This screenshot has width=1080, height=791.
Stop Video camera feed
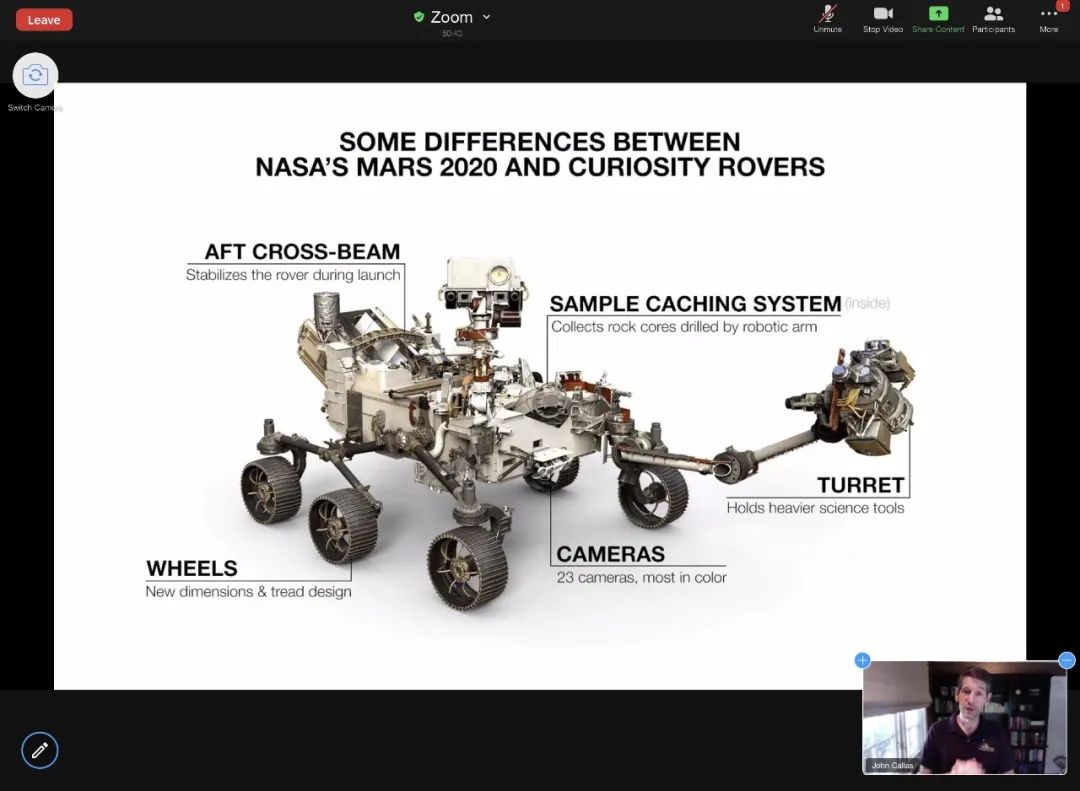(x=882, y=19)
